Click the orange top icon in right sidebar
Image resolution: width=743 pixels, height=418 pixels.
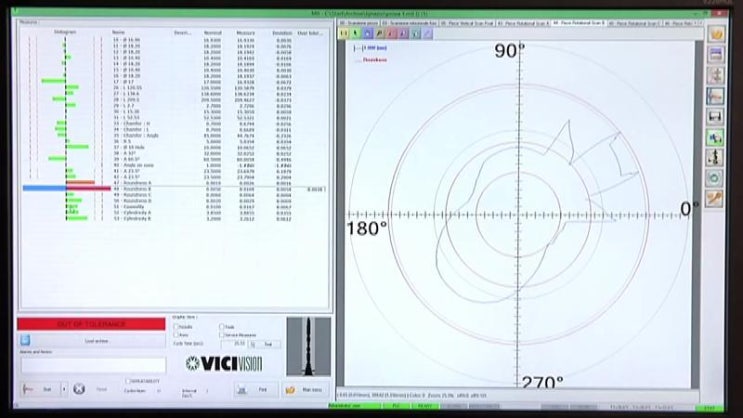[x=716, y=34]
